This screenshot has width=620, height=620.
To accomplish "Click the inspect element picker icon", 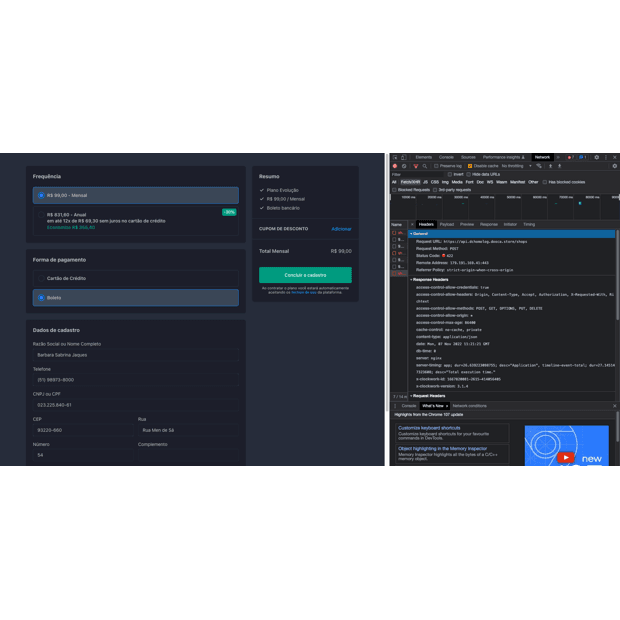I will coord(395,157).
